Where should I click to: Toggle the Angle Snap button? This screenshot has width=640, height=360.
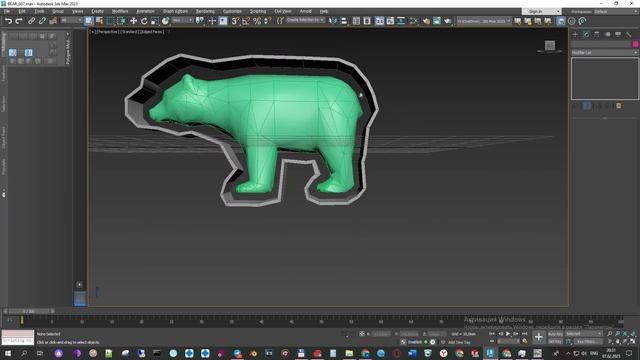coord(246,21)
